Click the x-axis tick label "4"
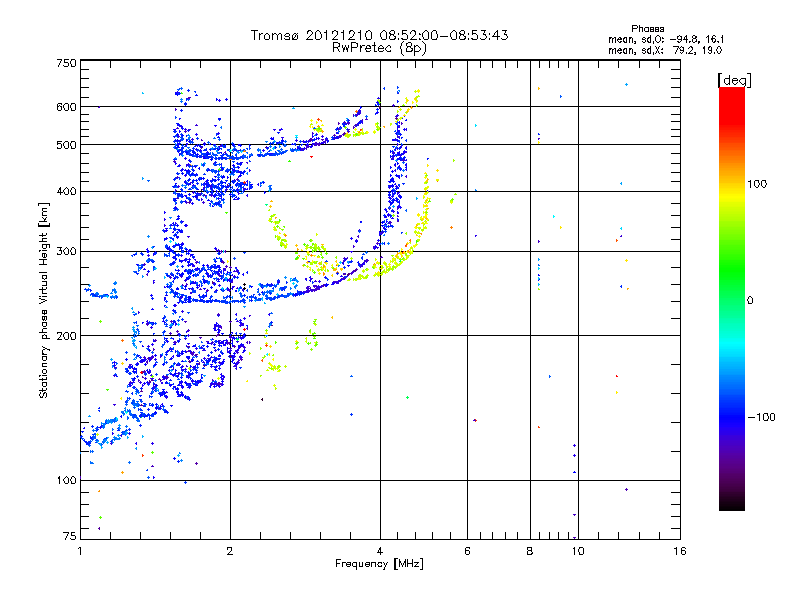The width and height of the screenshot is (800, 600). click(380, 551)
